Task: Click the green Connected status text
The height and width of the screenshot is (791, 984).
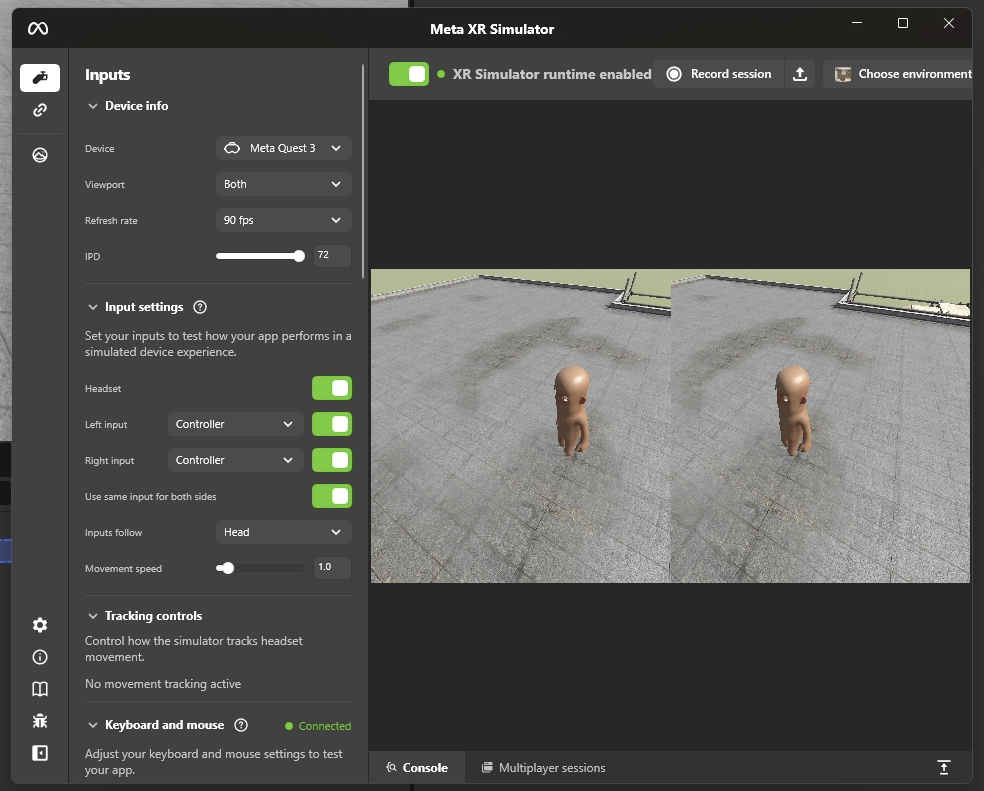Action: click(324, 726)
